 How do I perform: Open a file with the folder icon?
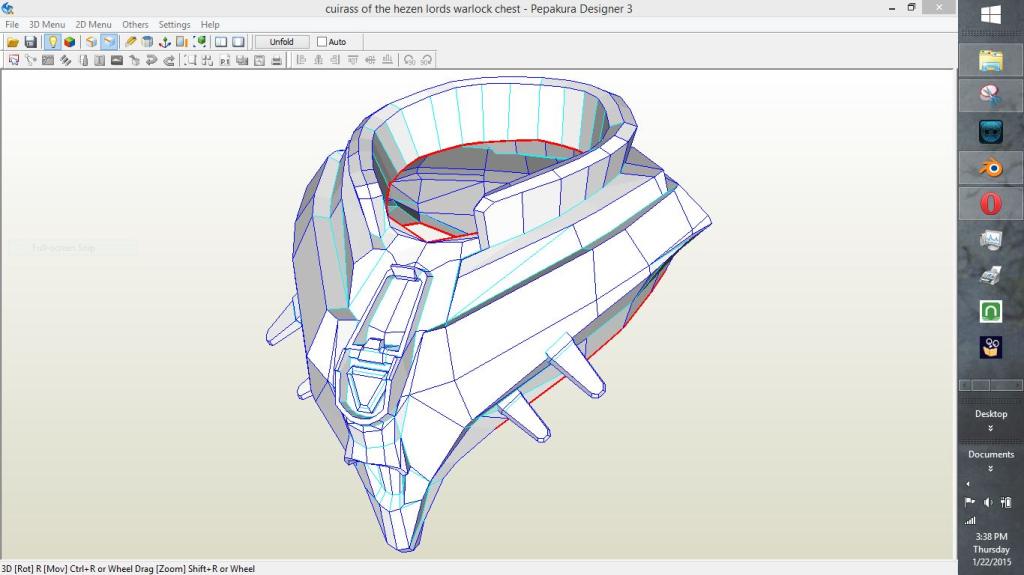point(12,42)
